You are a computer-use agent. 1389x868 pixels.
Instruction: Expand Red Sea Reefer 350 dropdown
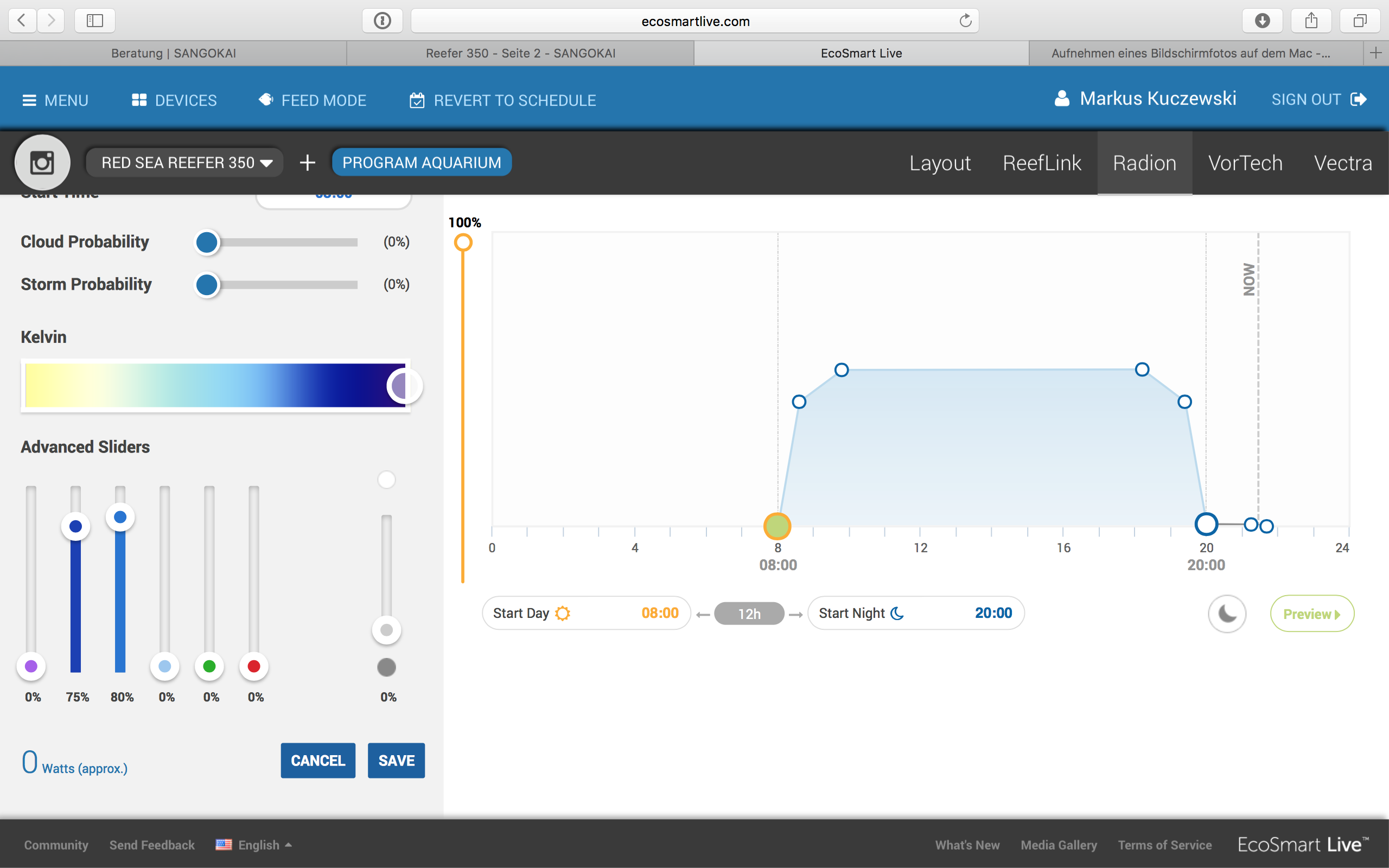pyautogui.click(x=185, y=162)
